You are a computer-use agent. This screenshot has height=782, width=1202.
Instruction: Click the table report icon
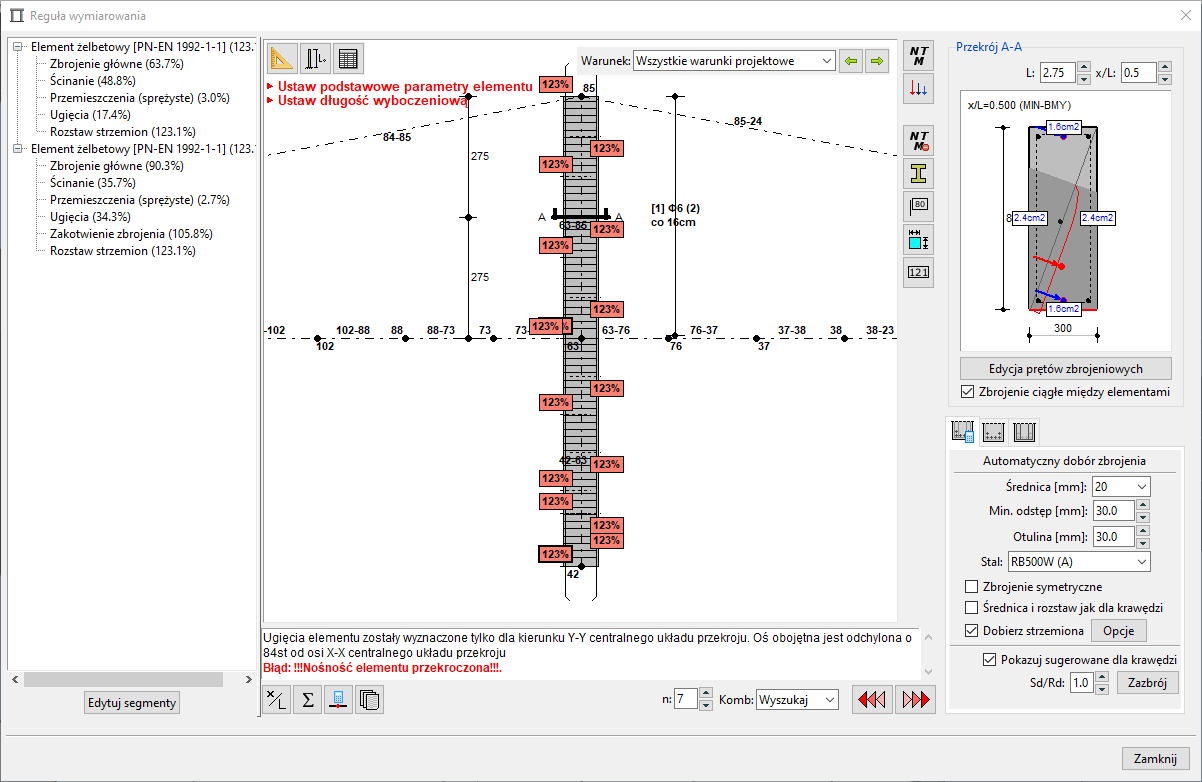click(348, 60)
